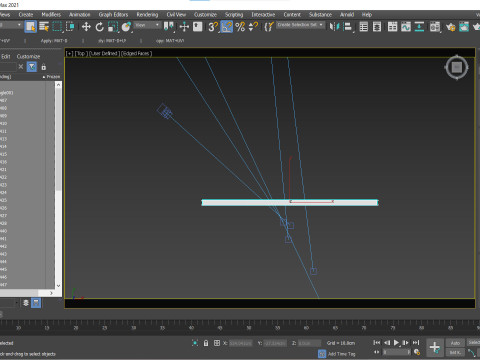This screenshot has width=480, height=360.
Task: Open the Animation menu
Action: (x=79, y=15)
